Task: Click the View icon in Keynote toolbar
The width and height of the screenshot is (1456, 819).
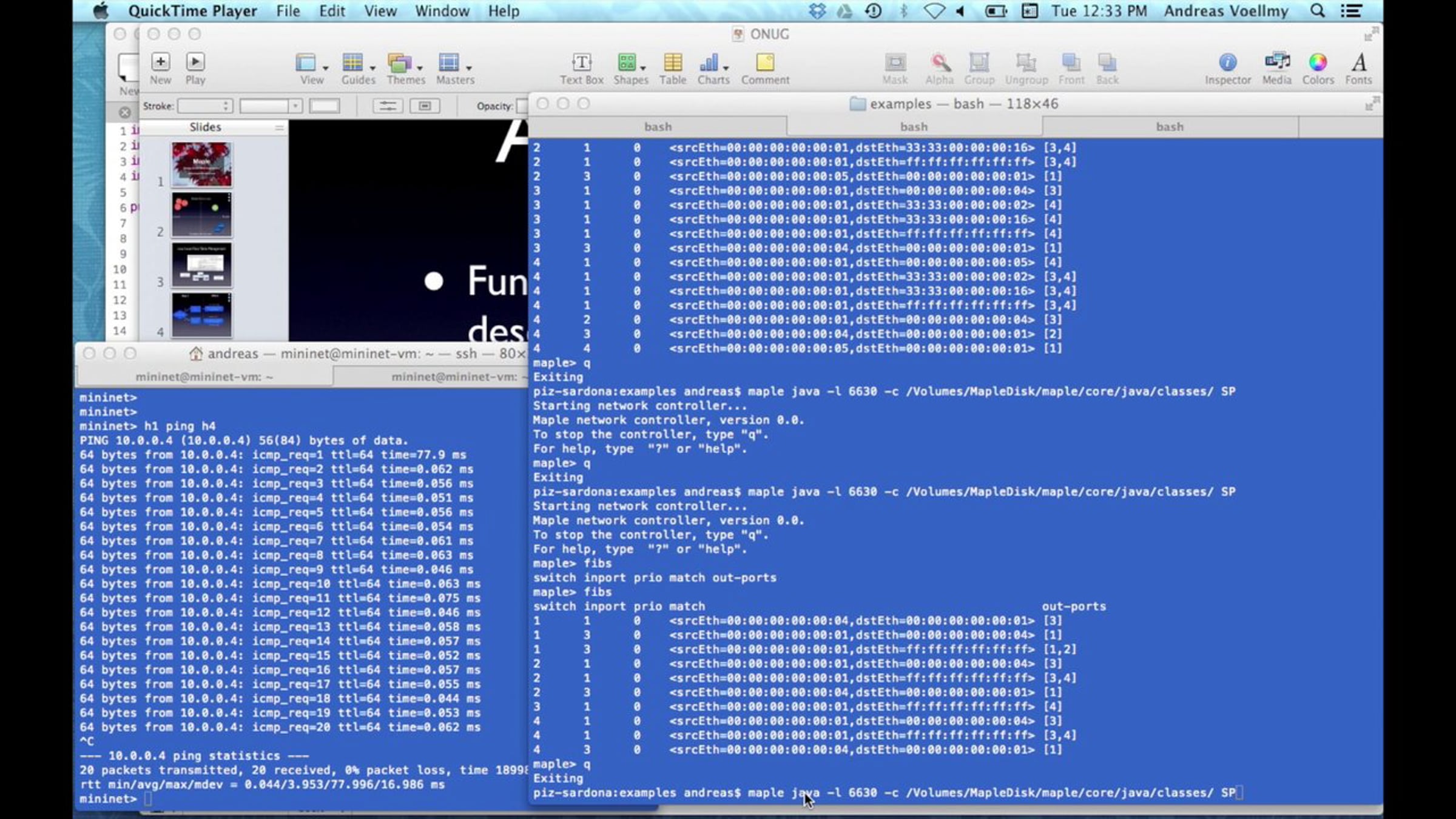Action: (305, 62)
